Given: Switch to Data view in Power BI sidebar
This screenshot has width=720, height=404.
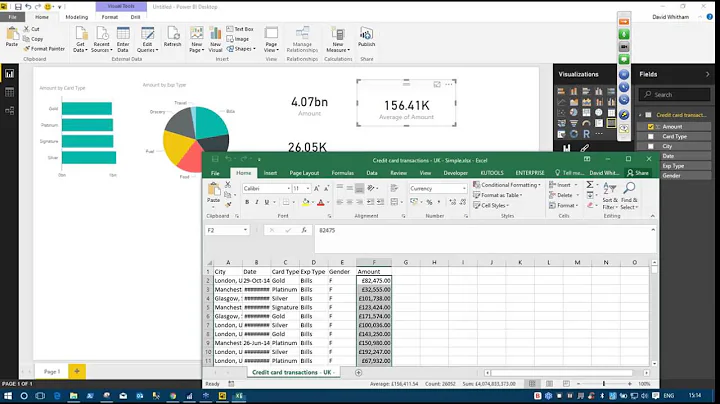Looking at the screenshot, I should tap(9, 92).
